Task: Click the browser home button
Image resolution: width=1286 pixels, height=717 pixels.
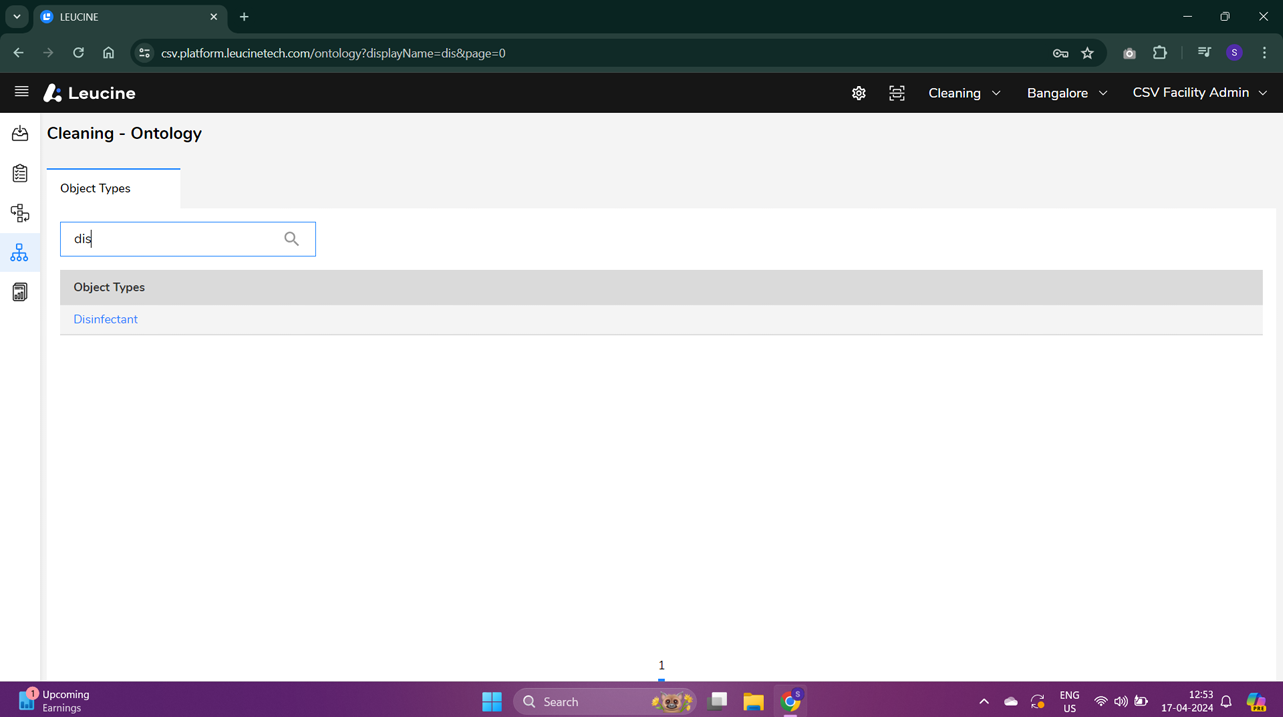Action: pos(109,53)
